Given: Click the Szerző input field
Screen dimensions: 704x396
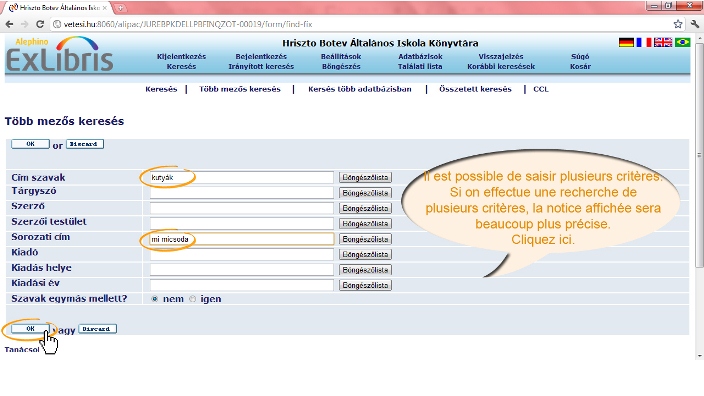Looking at the screenshot, I should [x=242, y=208].
